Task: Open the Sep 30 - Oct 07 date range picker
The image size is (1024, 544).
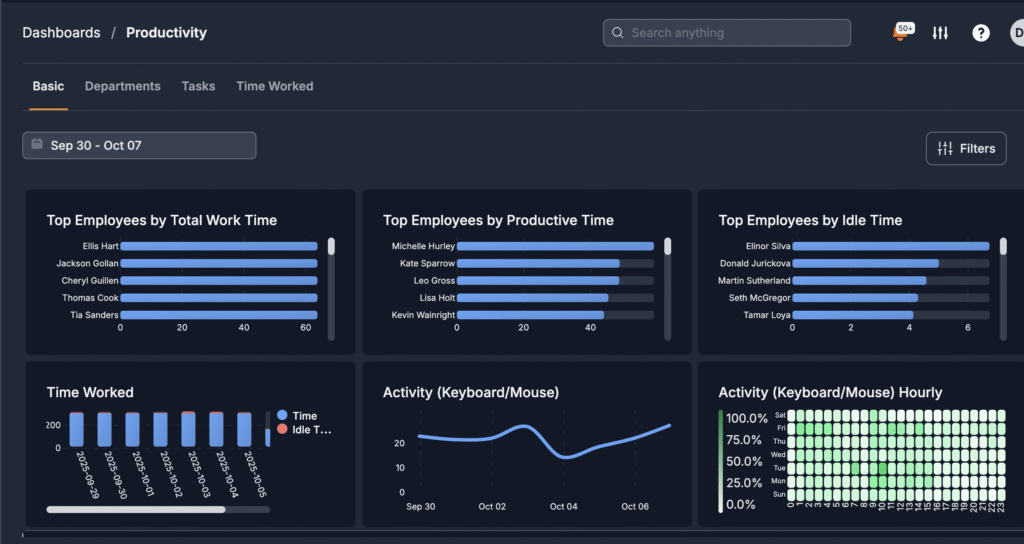Action: [x=139, y=146]
